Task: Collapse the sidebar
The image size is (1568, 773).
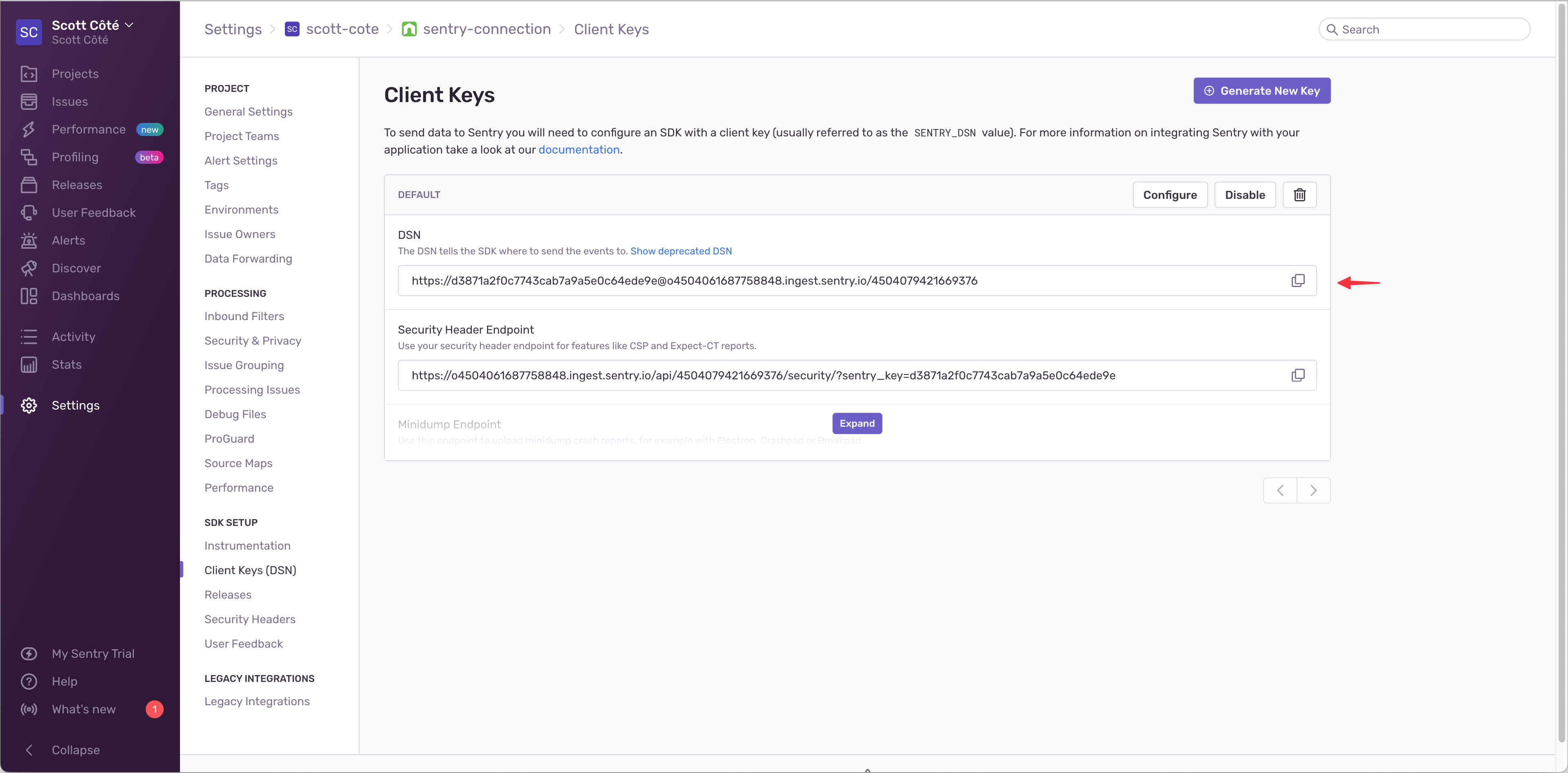Action: (x=61, y=750)
